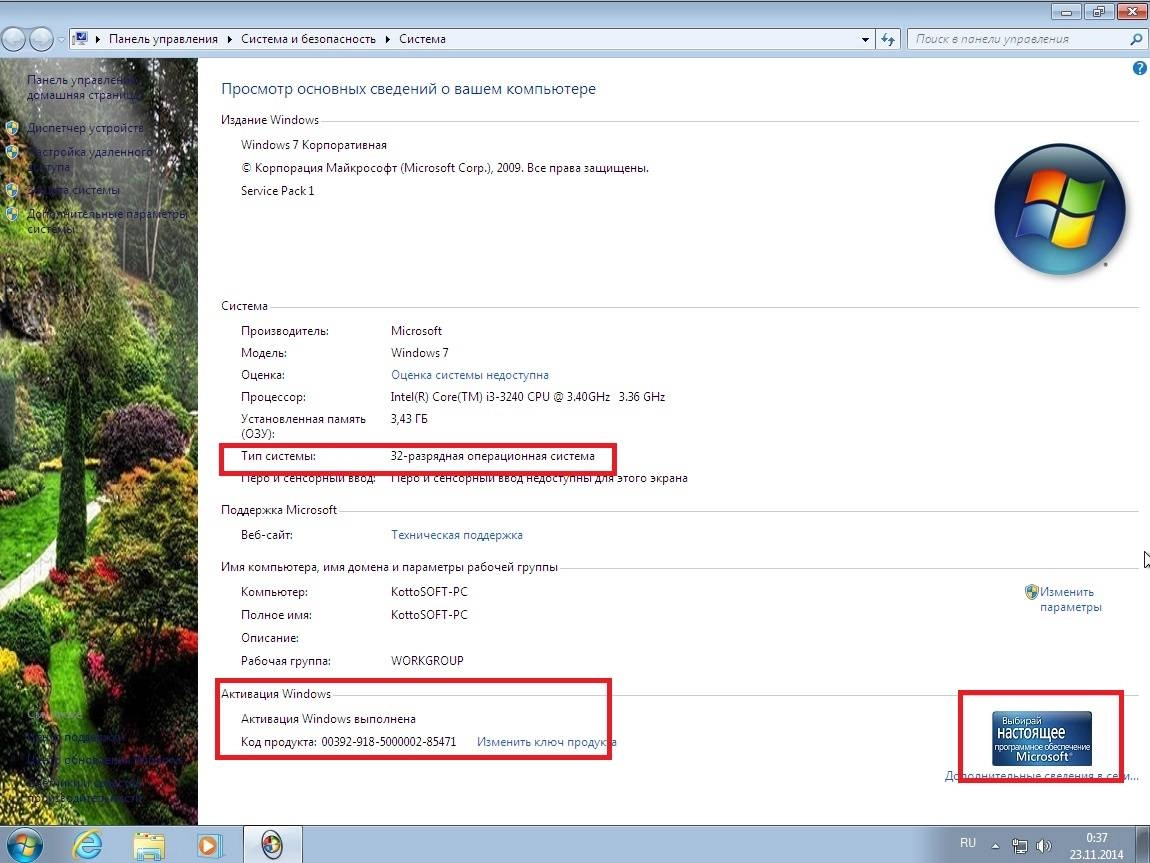Image resolution: width=1150 pixels, height=863 pixels.
Task: Open Диспетчер устройств in the sidebar
Action: point(85,128)
